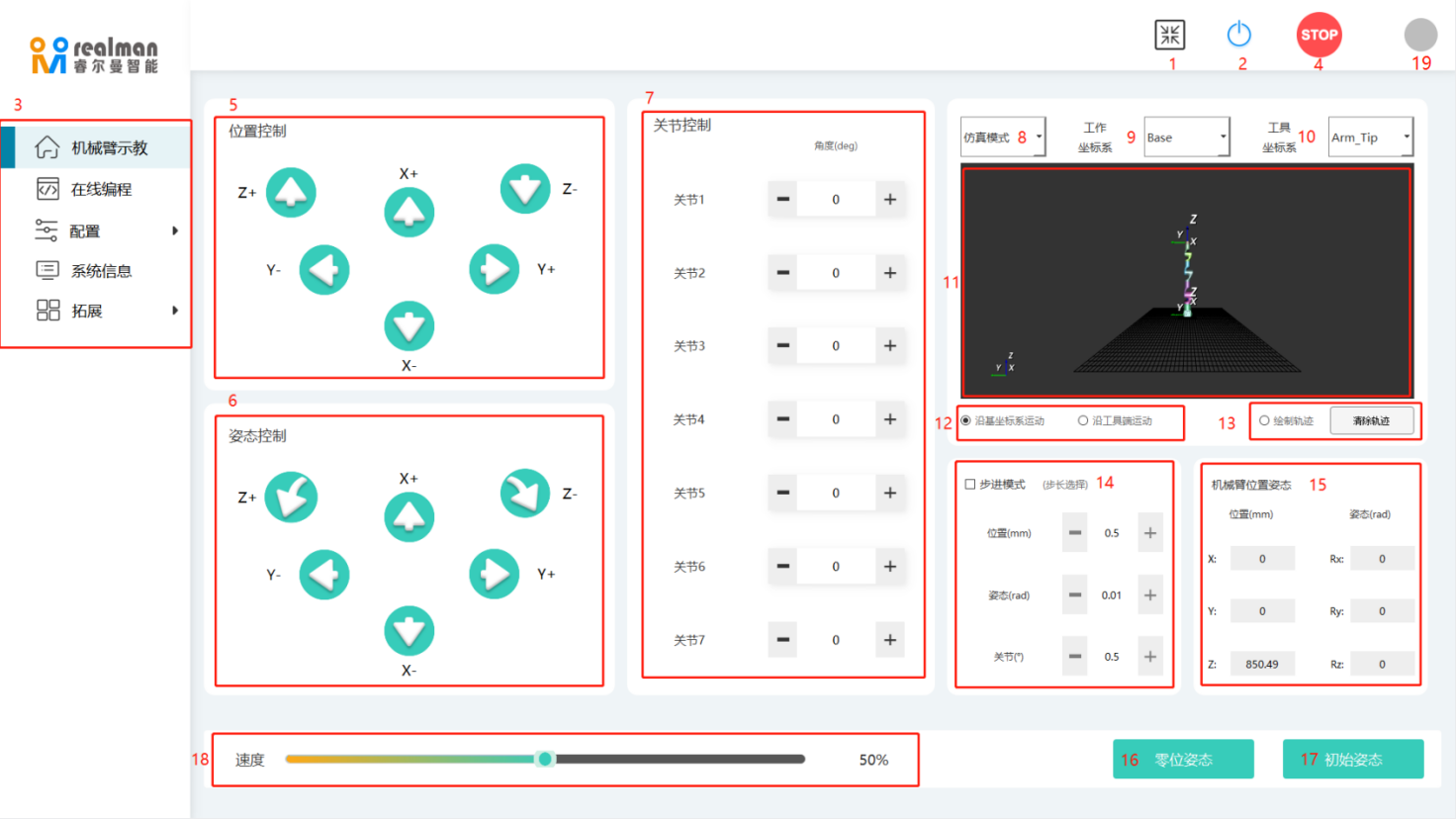Click Z- down arrow in 位置控制
This screenshot has height=819, width=1456.
coord(525,189)
